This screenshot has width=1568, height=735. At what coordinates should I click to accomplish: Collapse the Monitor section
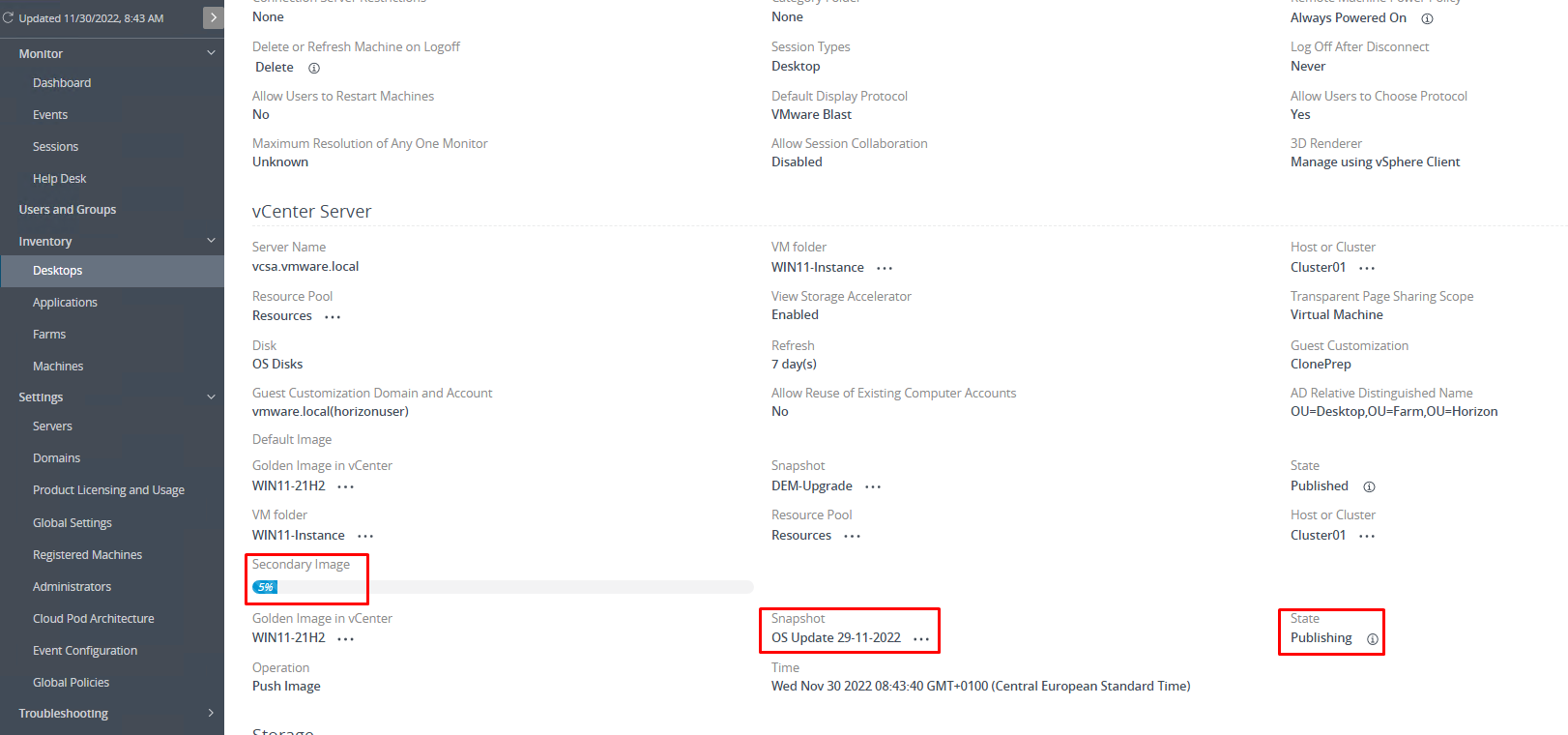[211, 53]
